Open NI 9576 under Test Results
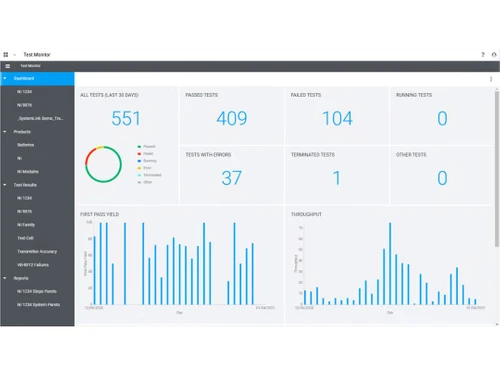The width and height of the screenshot is (500, 375). tap(24, 211)
